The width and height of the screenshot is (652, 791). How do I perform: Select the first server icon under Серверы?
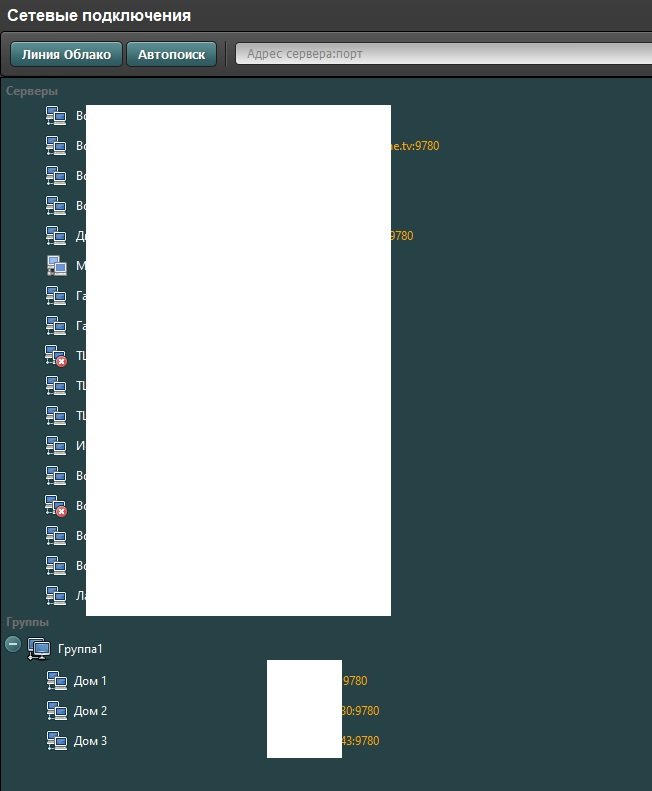pyautogui.click(x=56, y=116)
